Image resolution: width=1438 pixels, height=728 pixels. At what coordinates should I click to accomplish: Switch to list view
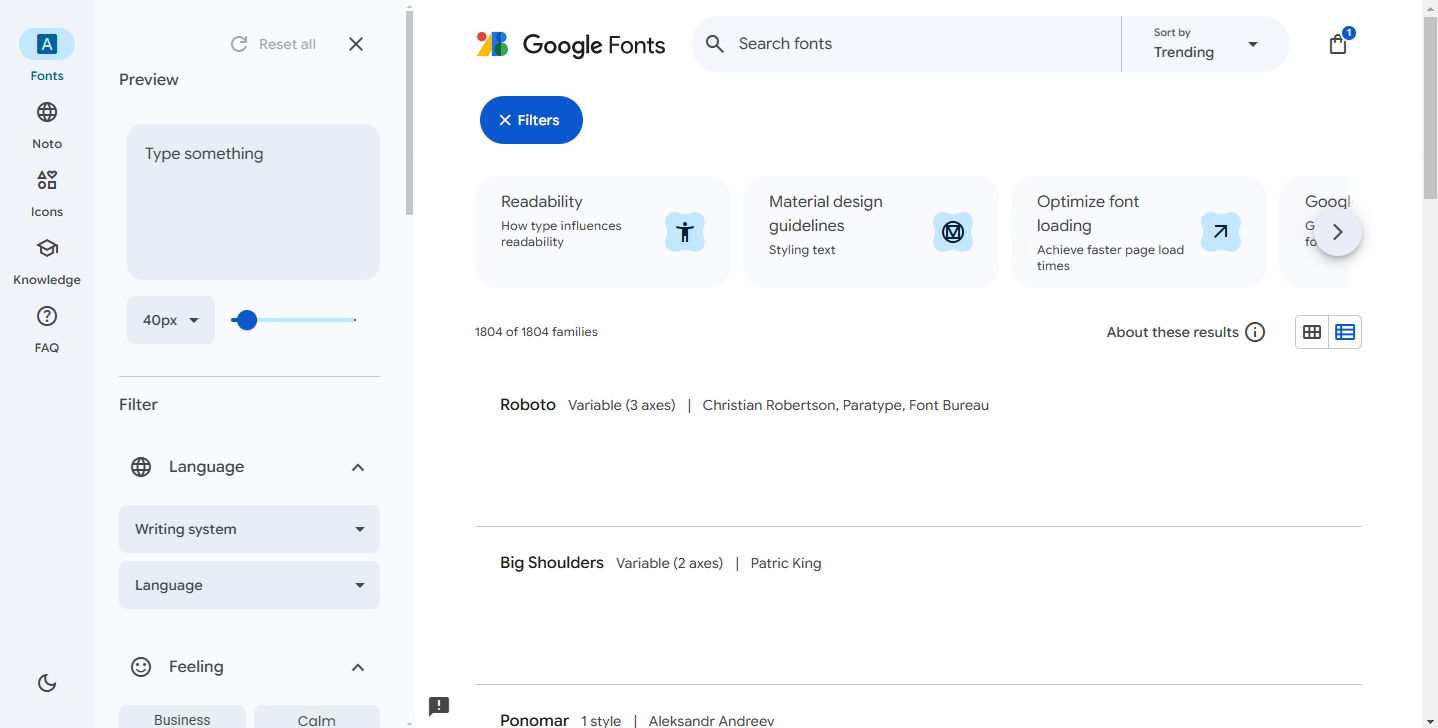pos(1345,332)
